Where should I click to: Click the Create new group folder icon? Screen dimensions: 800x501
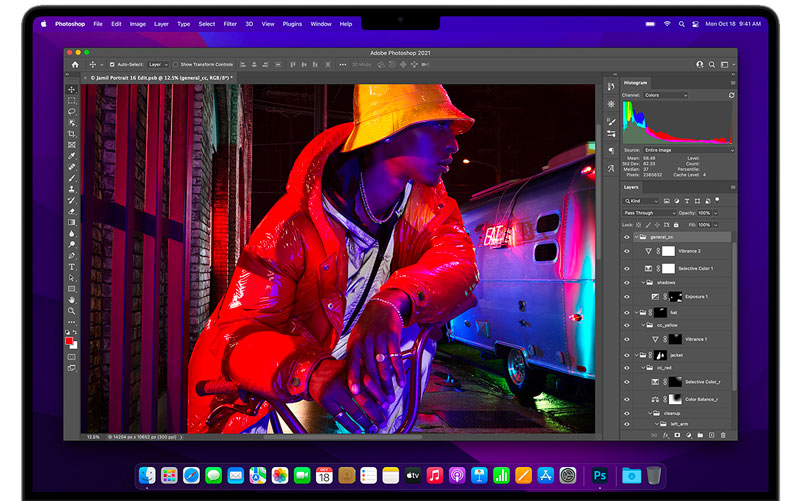click(700, 436)
